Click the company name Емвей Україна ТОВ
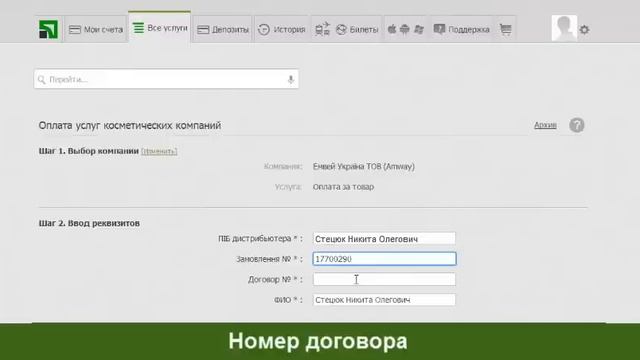 coord(364,167)
